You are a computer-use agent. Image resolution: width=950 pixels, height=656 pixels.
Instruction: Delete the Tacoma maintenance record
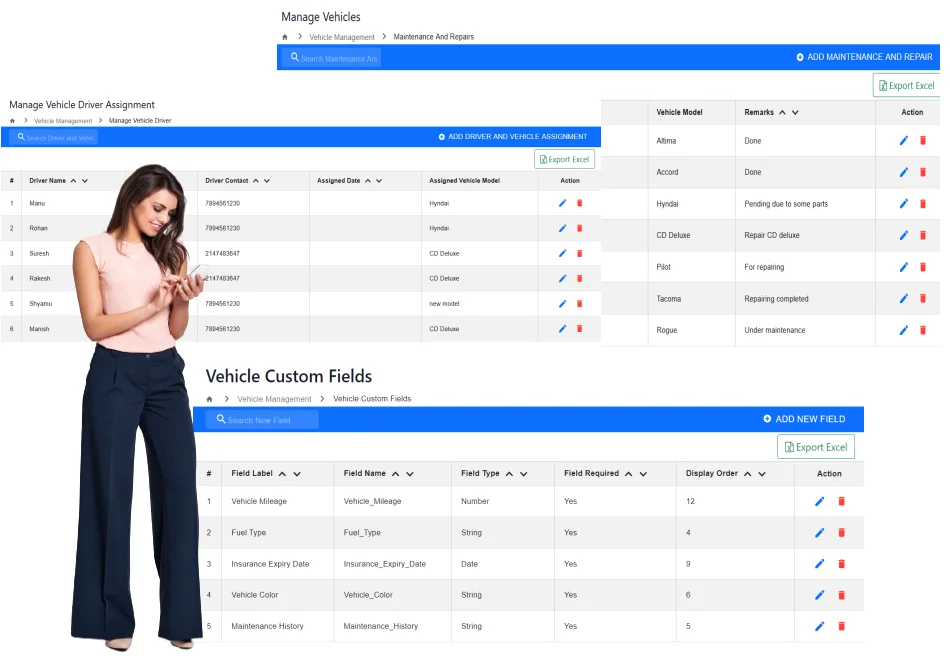923,299
